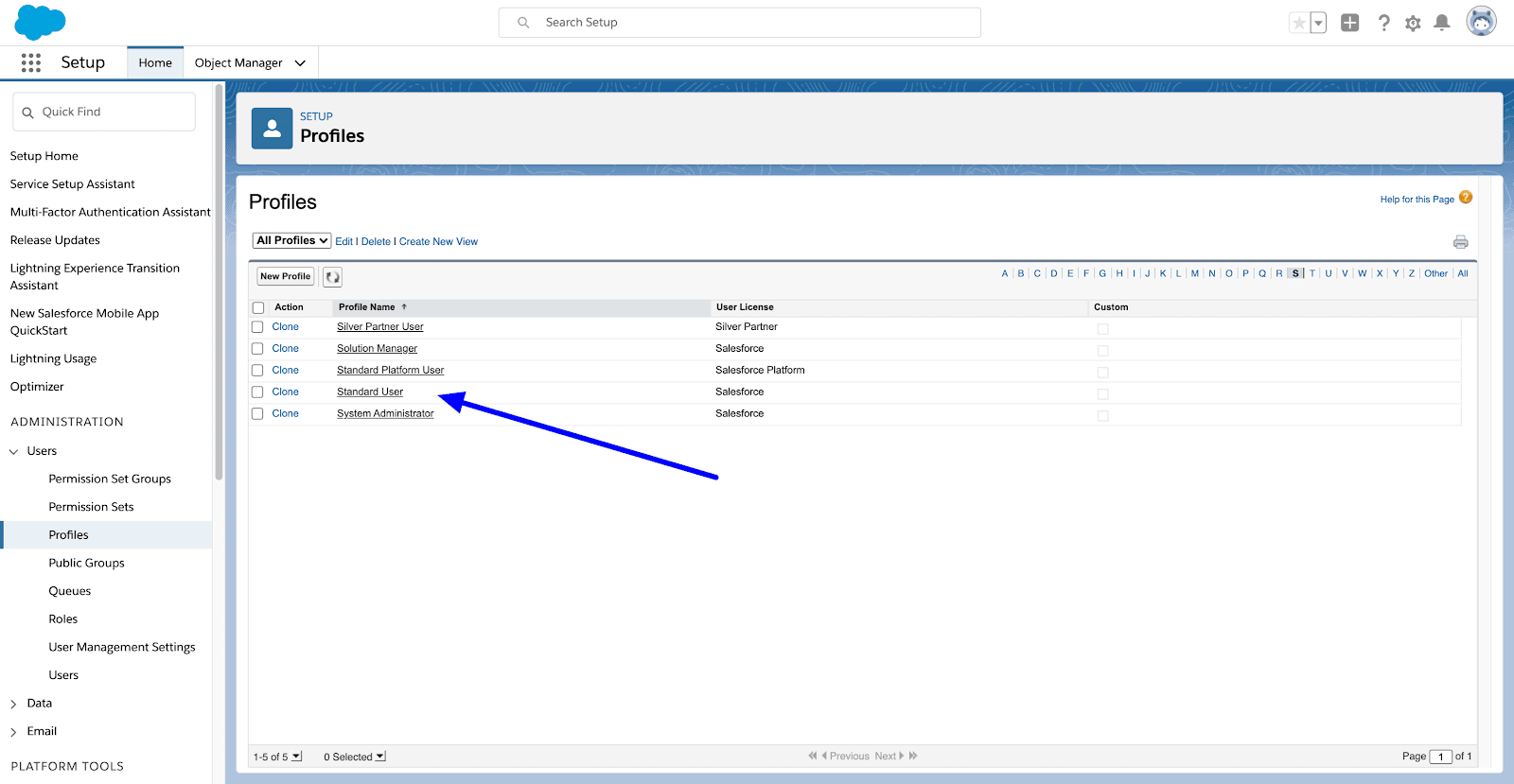Click the Salesforce cloud logo
Screen dimensions: 1514x784
pyautogui.click(x=40, y=22)
